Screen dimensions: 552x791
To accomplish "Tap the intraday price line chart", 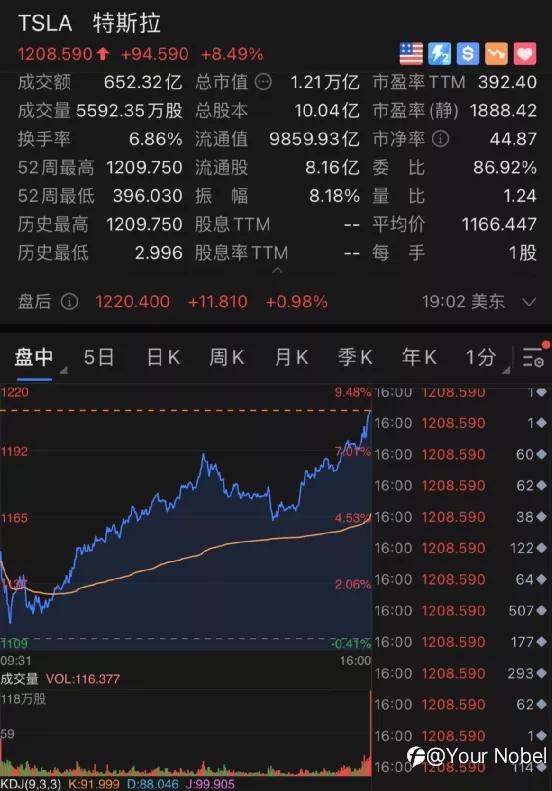I will pyautogui.click(x=186, y=520).
